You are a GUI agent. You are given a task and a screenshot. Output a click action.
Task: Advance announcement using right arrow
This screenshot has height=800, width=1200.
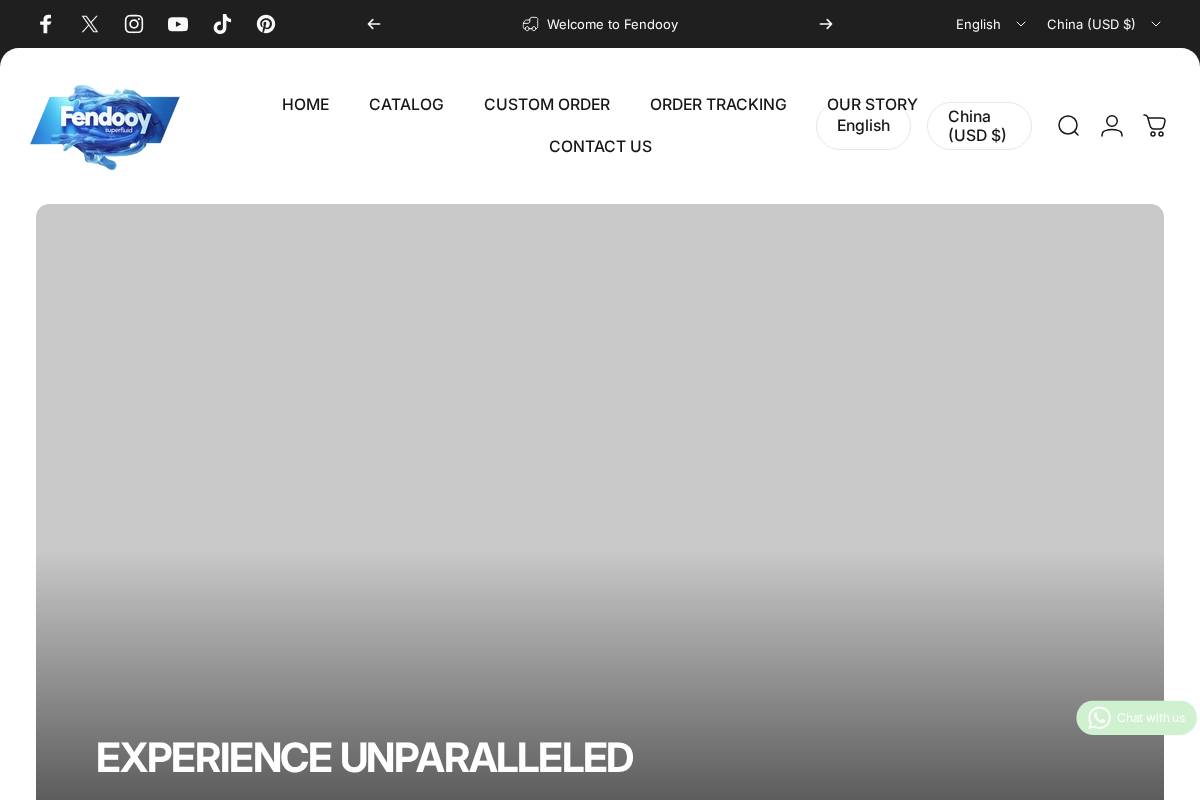tap(826, 24)
